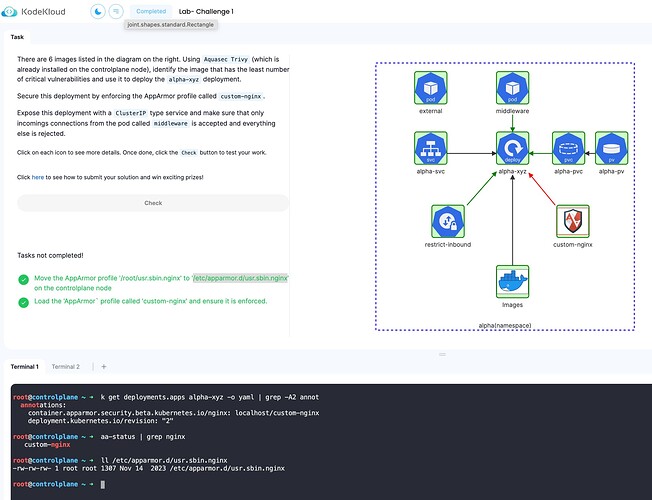This screenshot has height=500, width=652.
Task: Click the 'aa-status | grep nginx' command in terminal
Action: pos(143,437)
